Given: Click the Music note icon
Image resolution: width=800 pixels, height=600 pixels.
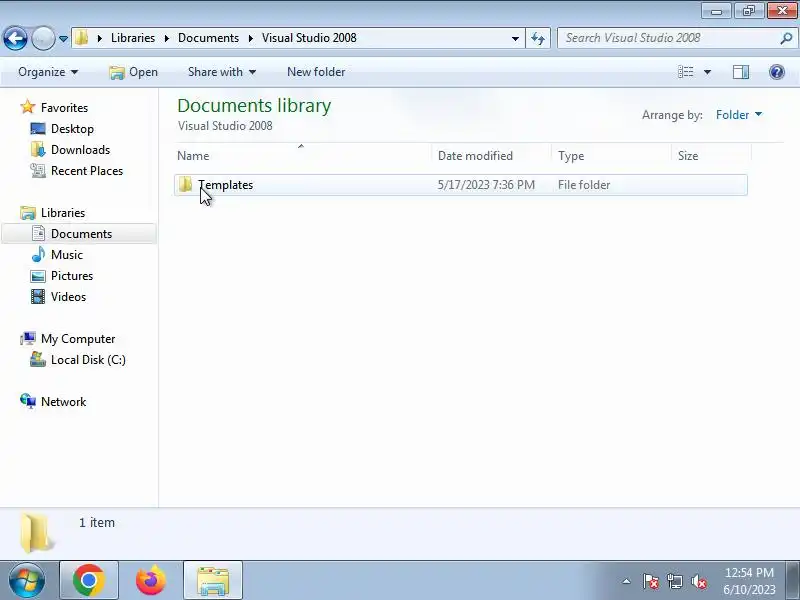Looking at the screenshot, I should point(38,254).
